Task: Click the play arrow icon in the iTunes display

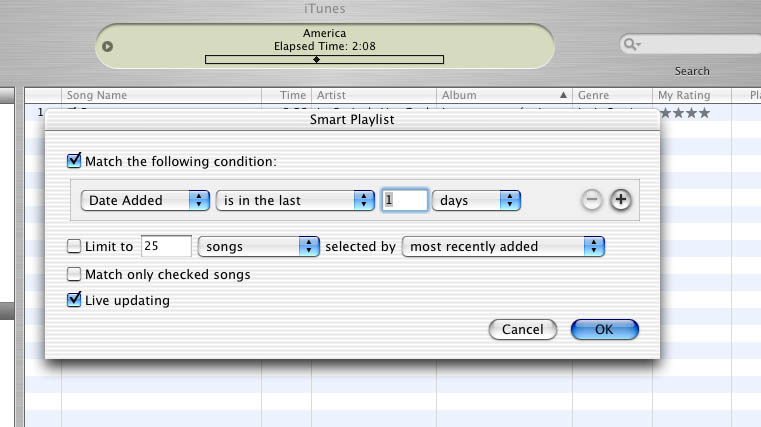Action: click(x=108, y=47)
